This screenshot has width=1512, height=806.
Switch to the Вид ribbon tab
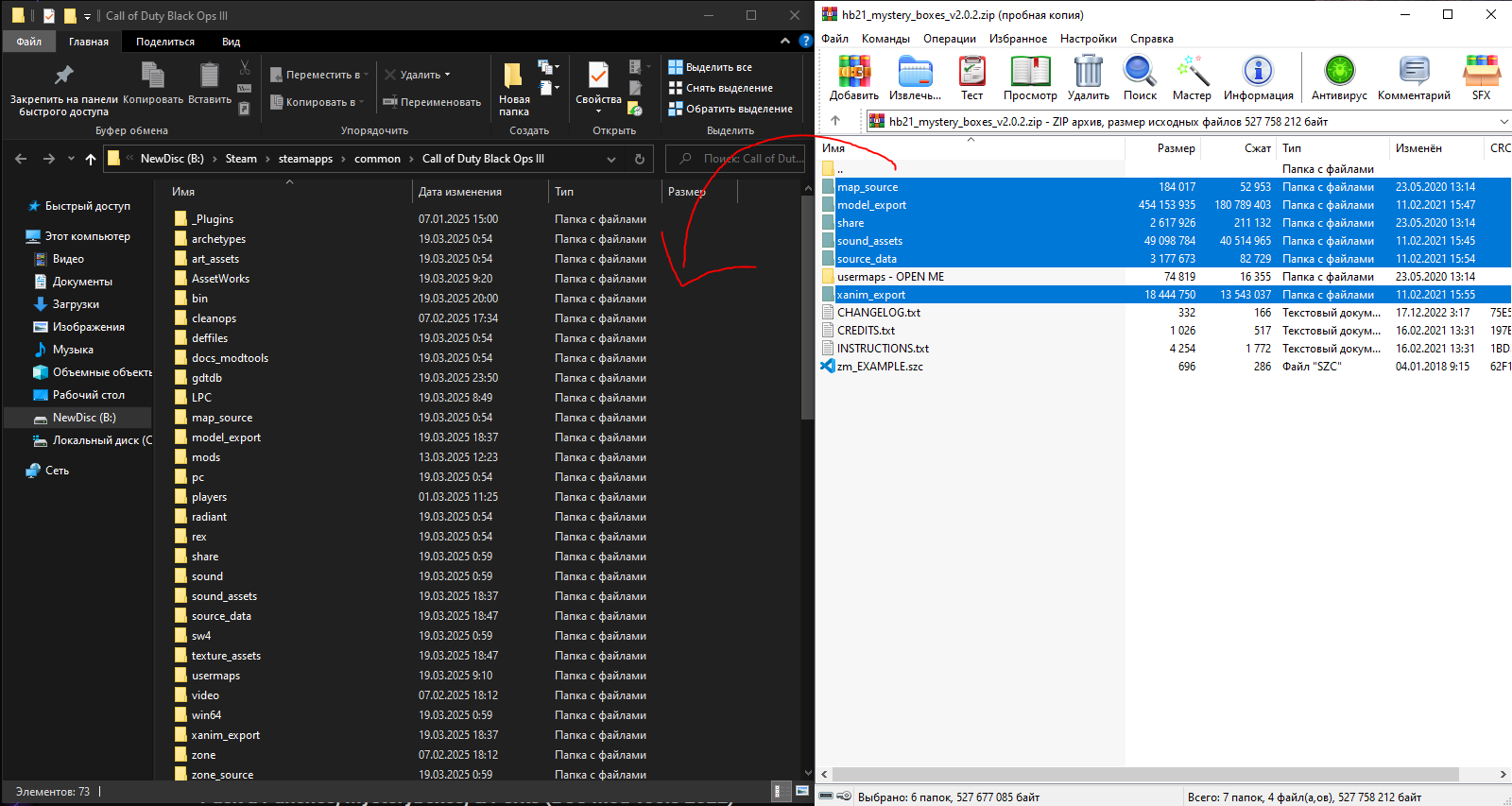(232, 42)
